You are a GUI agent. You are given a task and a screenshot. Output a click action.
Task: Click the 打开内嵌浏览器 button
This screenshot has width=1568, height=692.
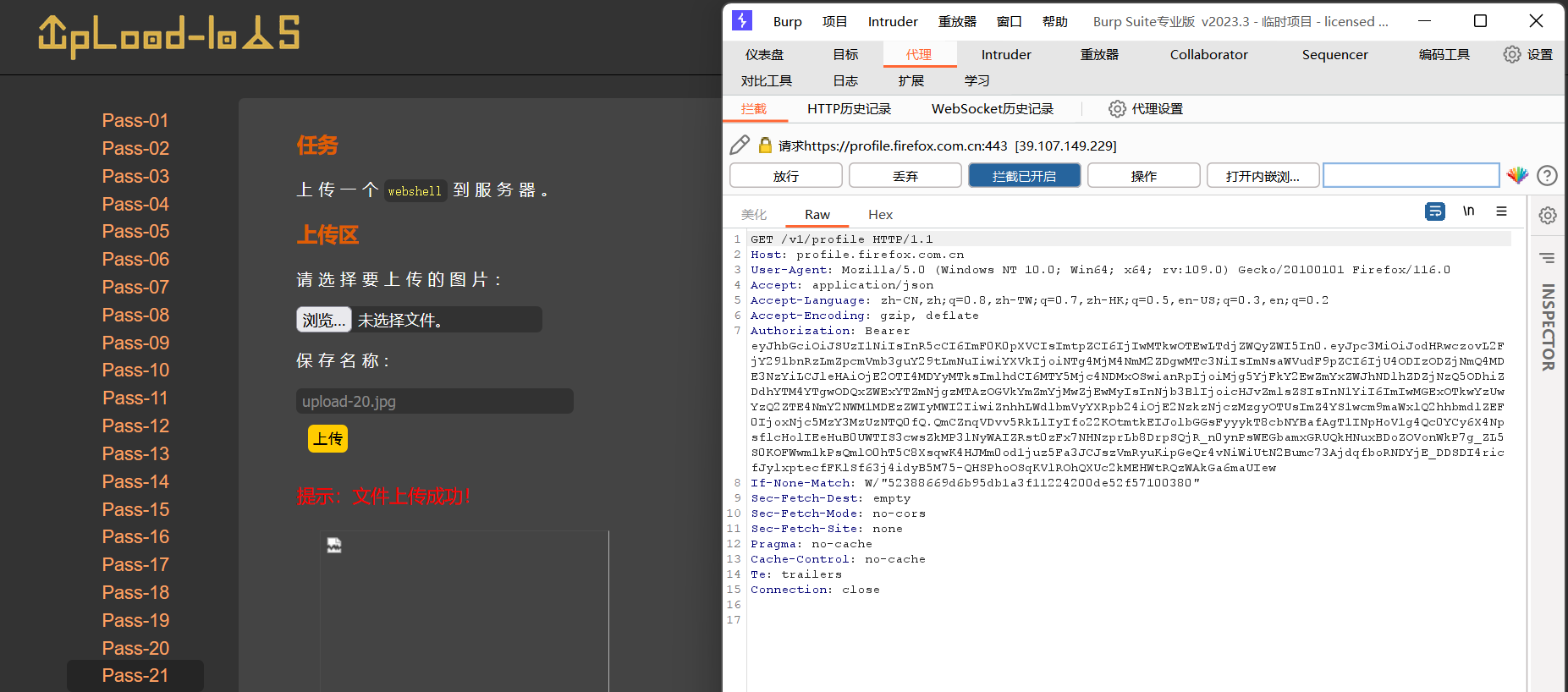point(1263,175)
